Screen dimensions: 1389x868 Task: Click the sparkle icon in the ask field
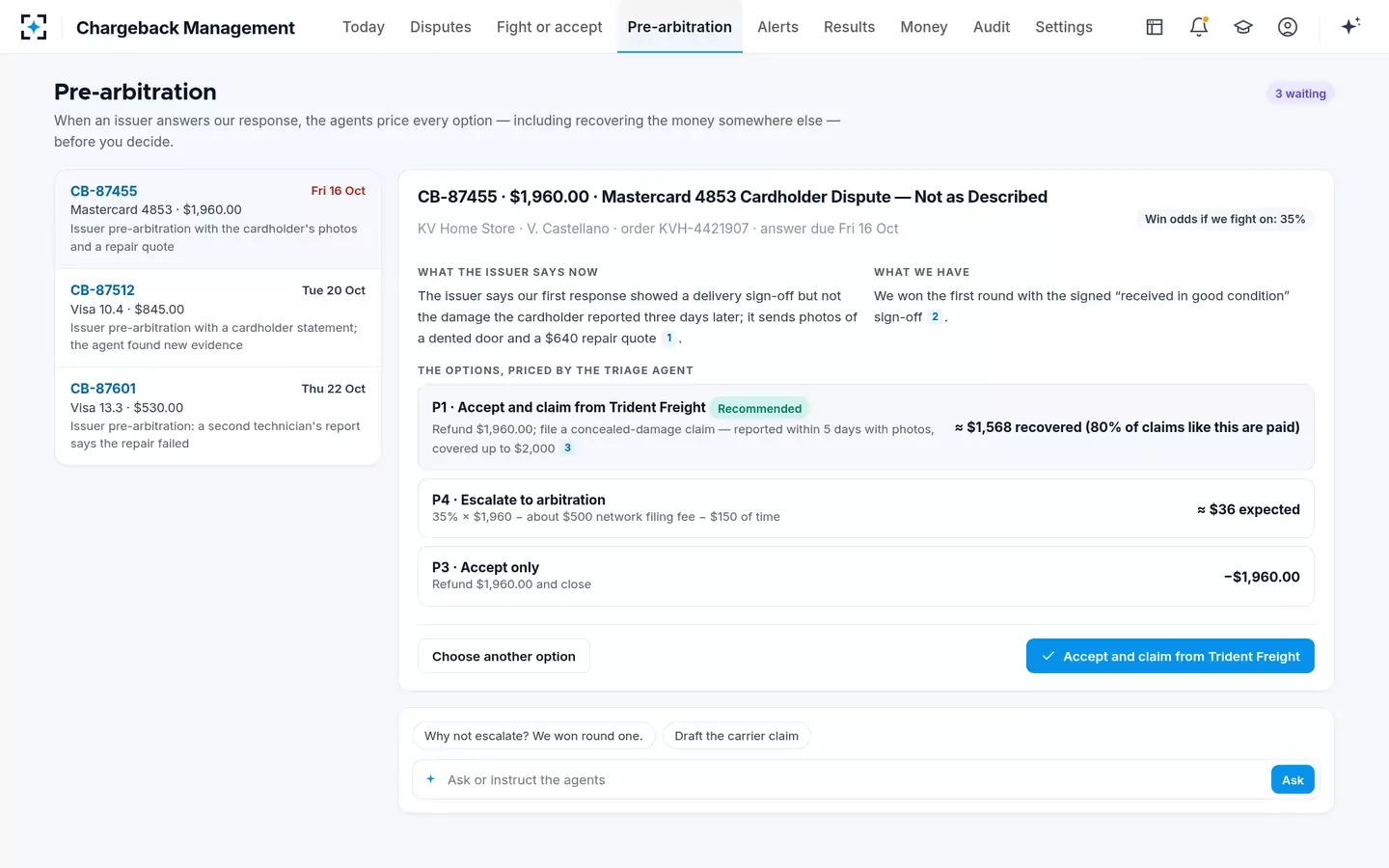pos(430,779)
